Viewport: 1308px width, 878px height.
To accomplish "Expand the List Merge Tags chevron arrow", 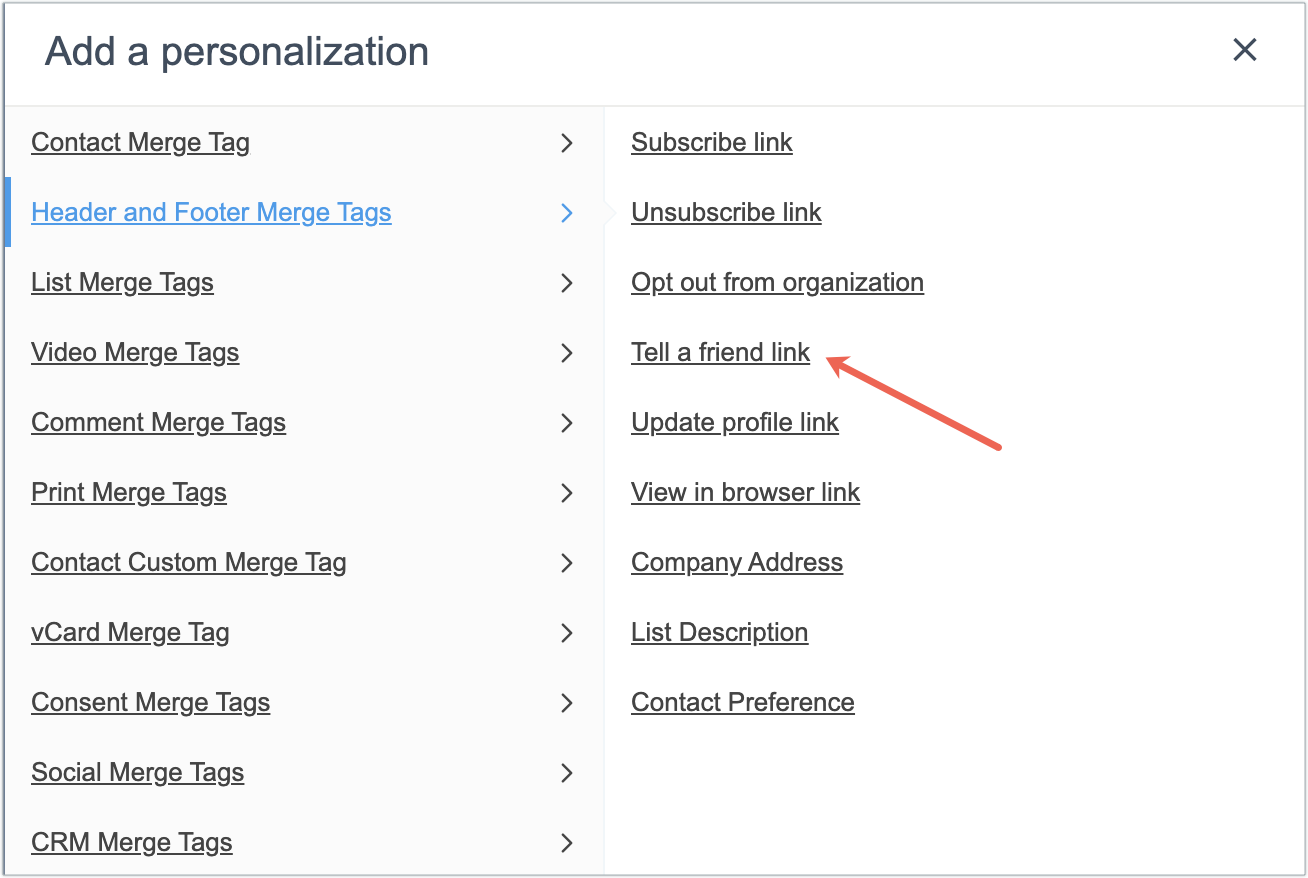I will click(x=567, y=283).
